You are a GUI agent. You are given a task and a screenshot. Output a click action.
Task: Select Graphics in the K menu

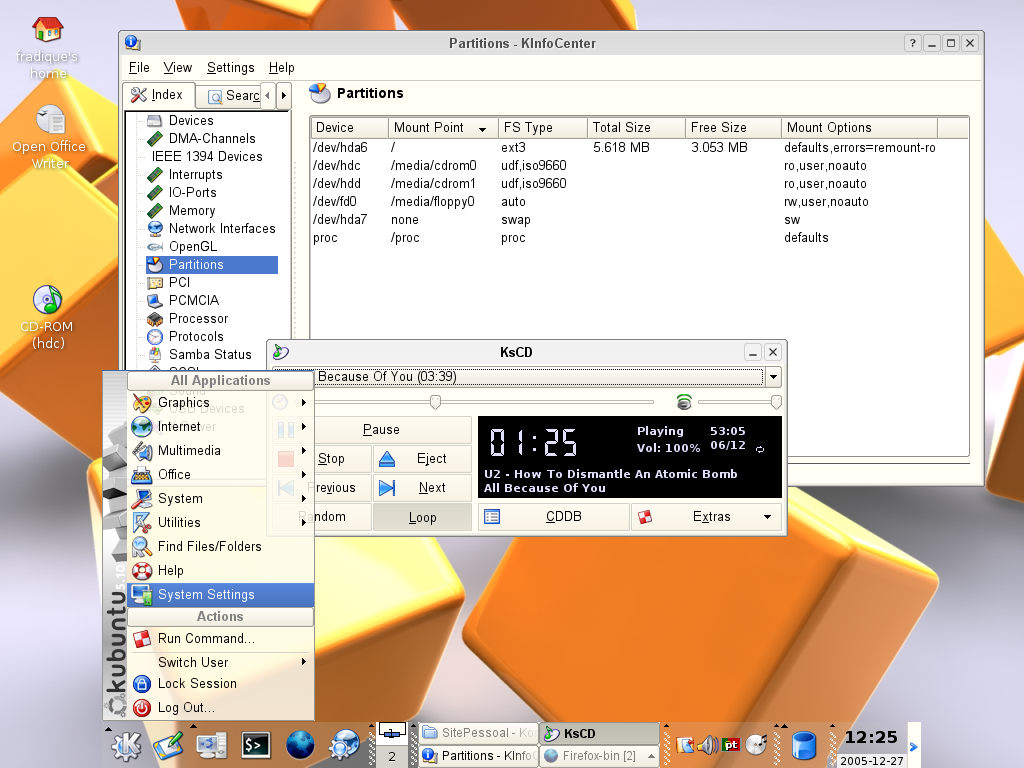[220, 403]
